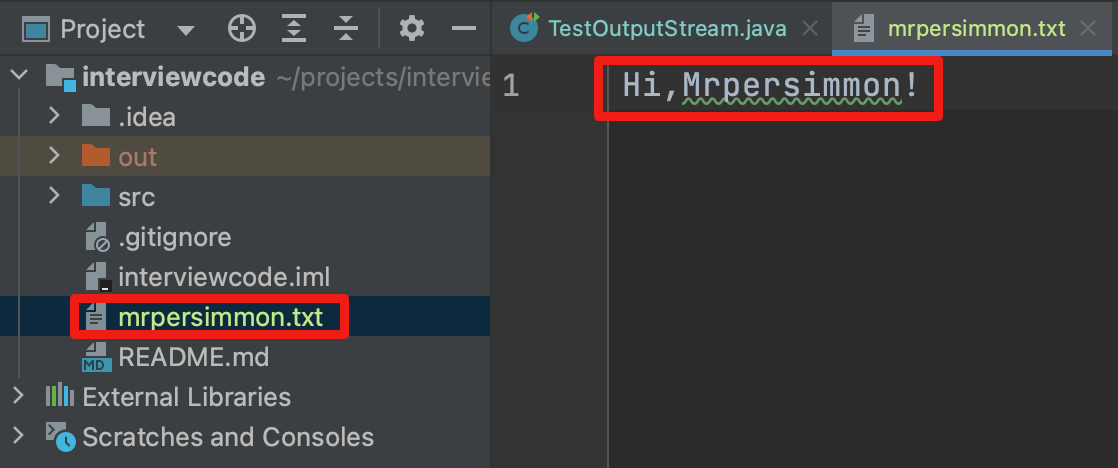Collapse the interviewcode root node
The width and height of the screenshot is (1118, 468).
18,76
